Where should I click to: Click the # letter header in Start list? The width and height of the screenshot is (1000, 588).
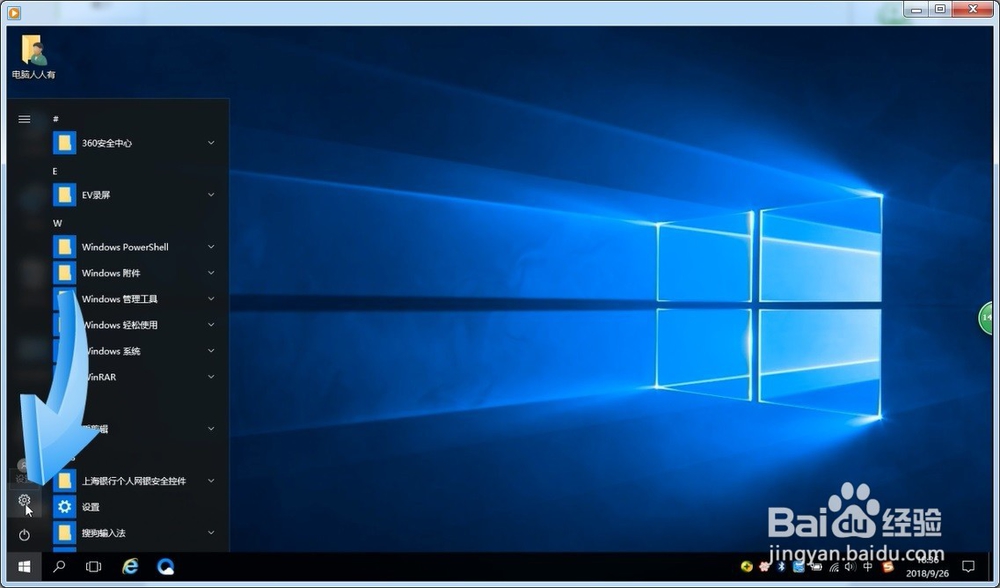56,119
